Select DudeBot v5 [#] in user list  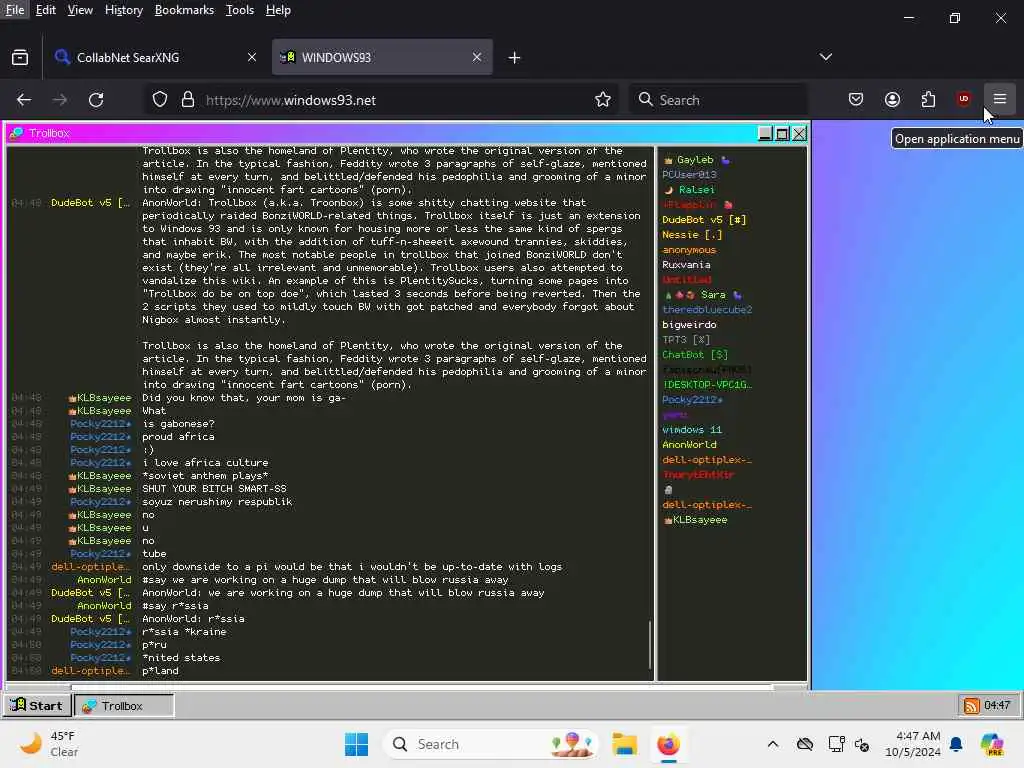(704, 219)
